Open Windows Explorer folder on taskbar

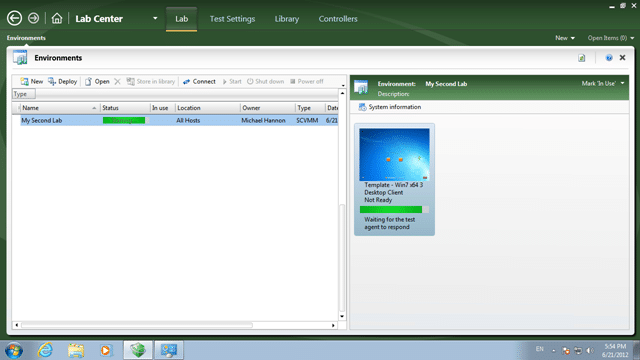(x=76, y=350)
